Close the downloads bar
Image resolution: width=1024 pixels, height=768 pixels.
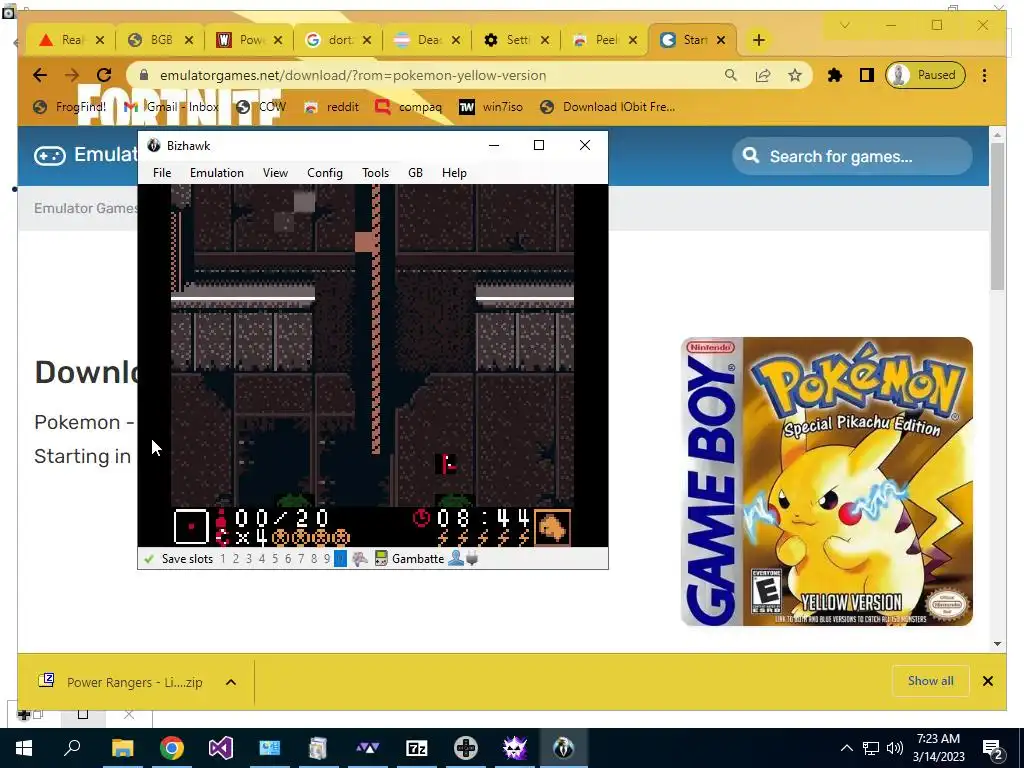(988, 681)
